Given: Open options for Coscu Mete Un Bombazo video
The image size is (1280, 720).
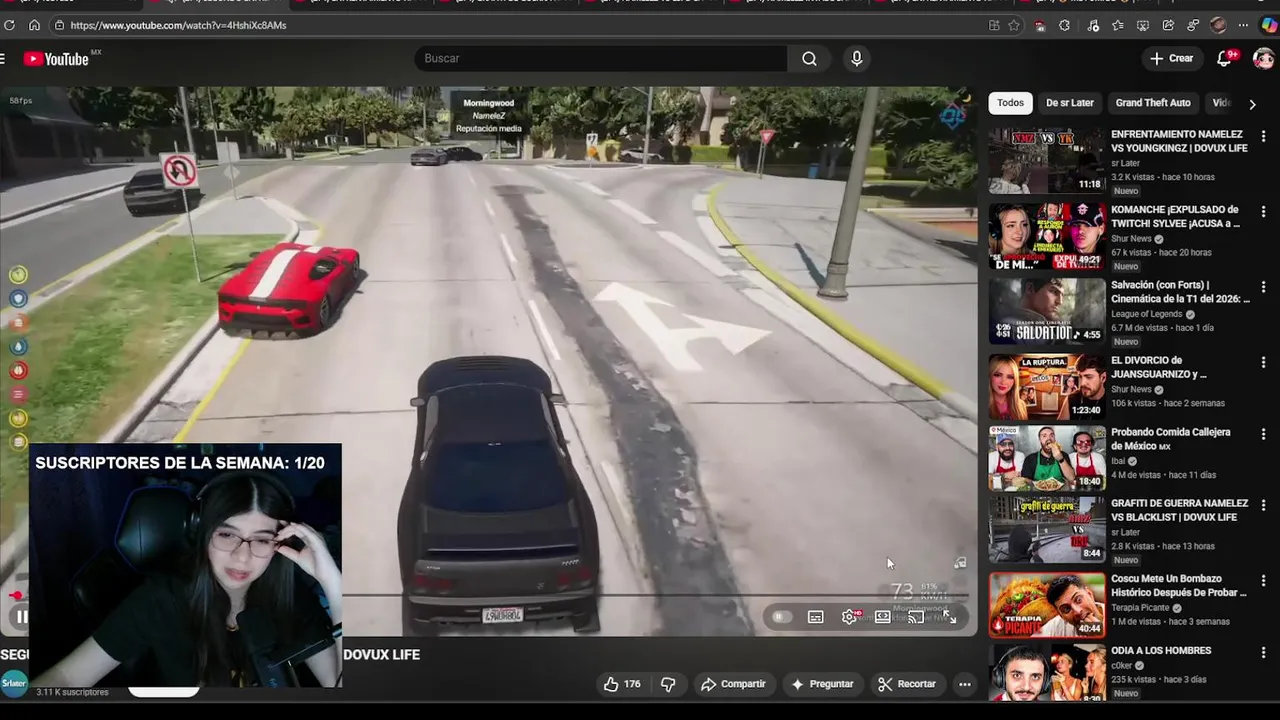Looking at the screenshot, I should point(1263,581).
